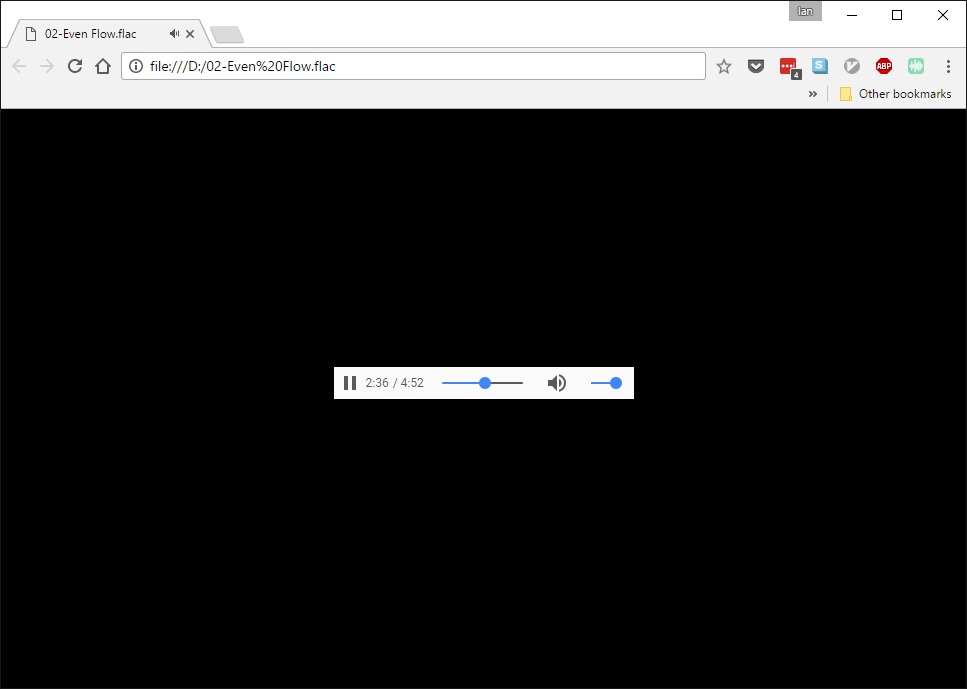This screenshot has height=689, width=967.
Task: Open the Adblock Plus extension
Action: point(884,66)
